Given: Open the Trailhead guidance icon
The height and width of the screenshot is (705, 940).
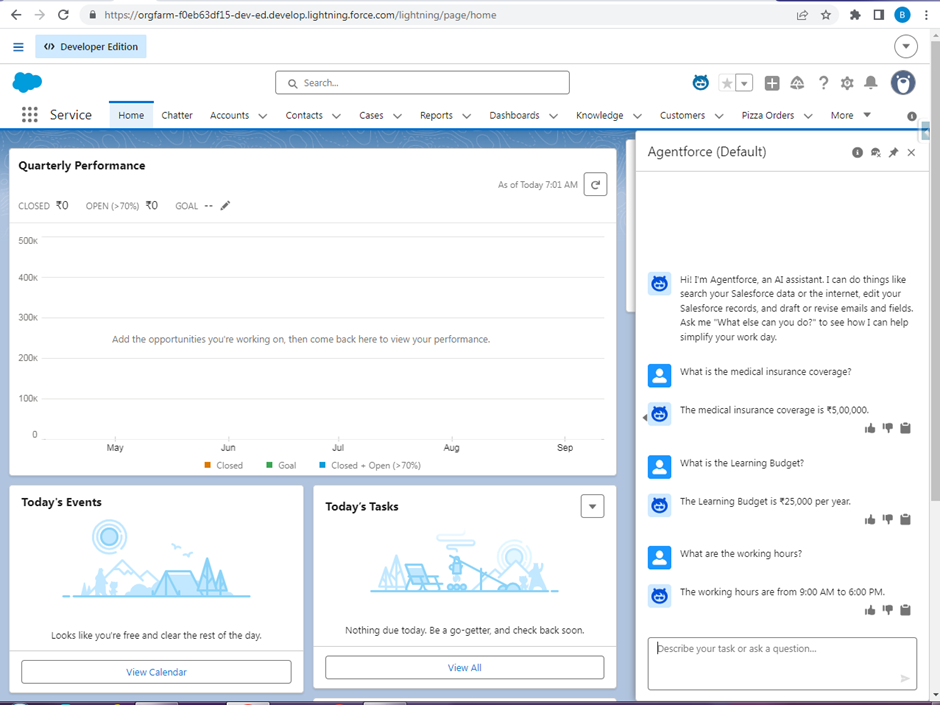Looking at the screenshot, I should (797, 83).
